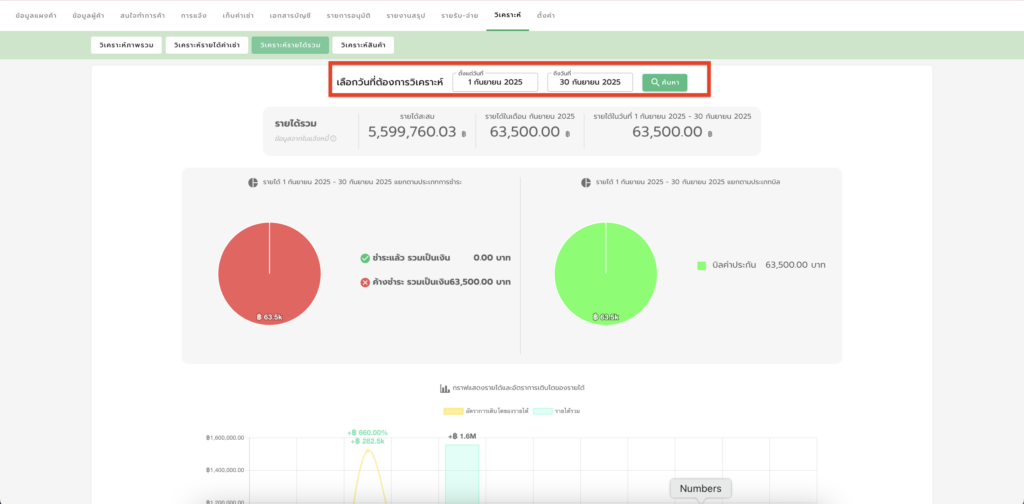Click the pie icon of bill-type chart title
1024x504 pixels.
click(x=586, y=182)
